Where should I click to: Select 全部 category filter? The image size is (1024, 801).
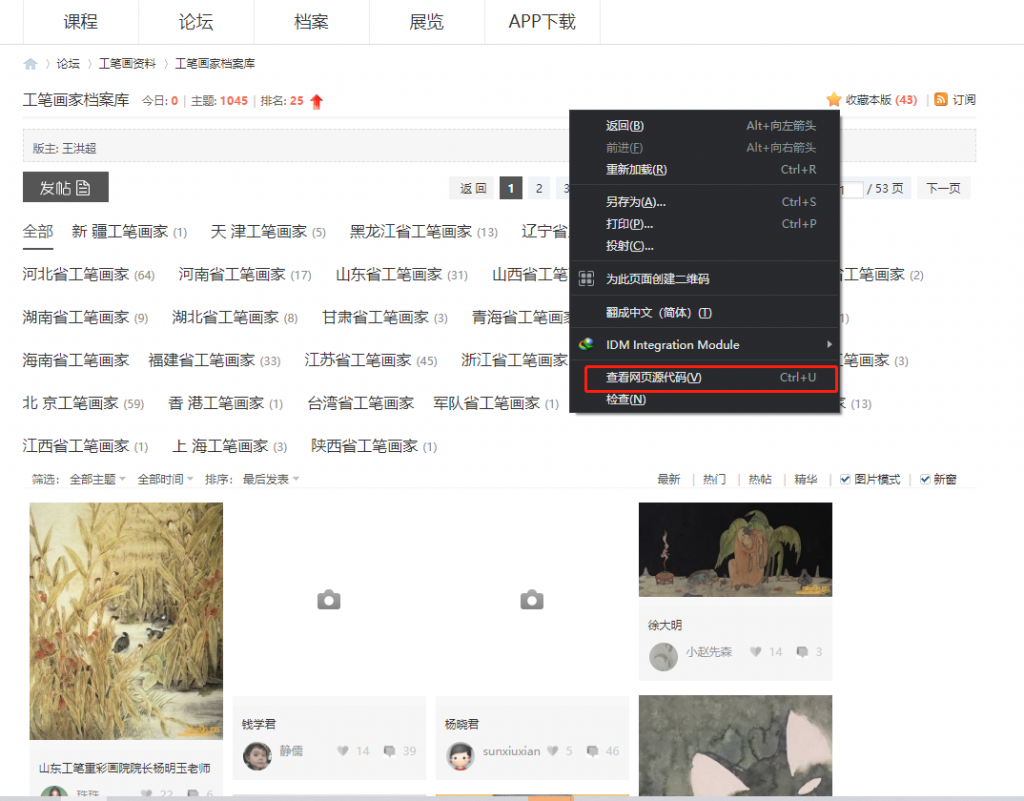(38, 231)
